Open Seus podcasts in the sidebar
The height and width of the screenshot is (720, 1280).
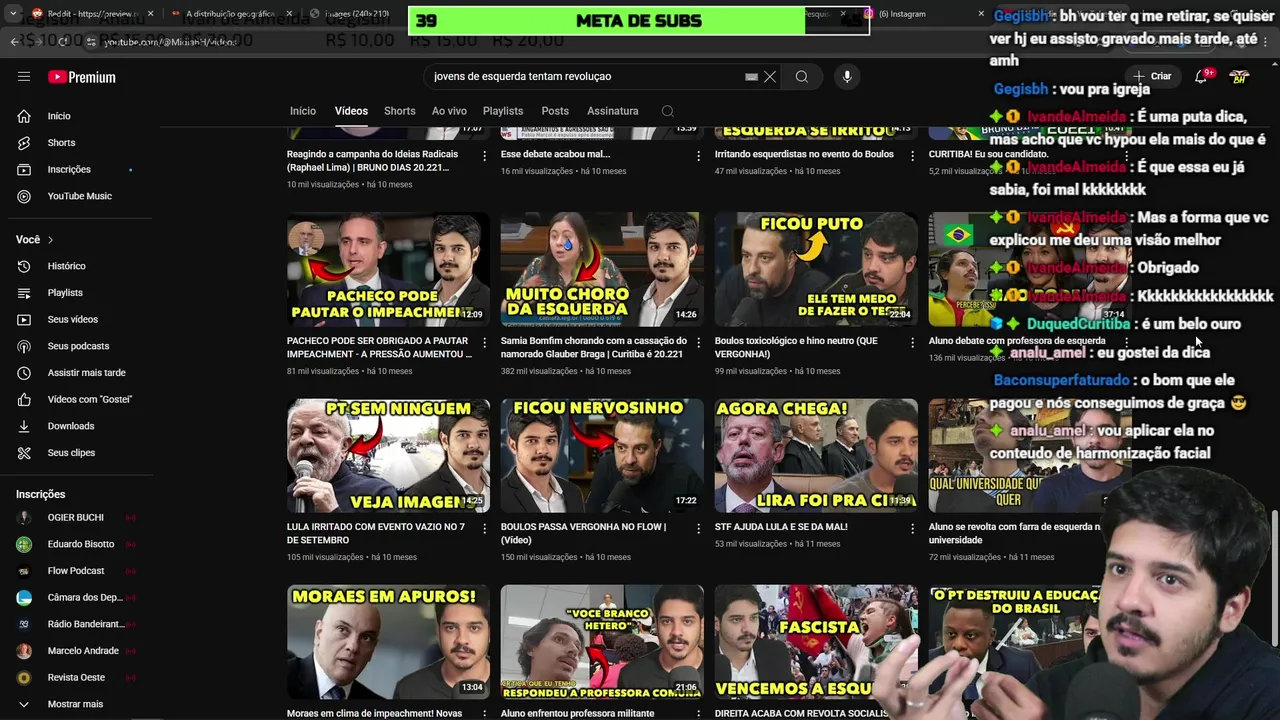coord(76,346)
